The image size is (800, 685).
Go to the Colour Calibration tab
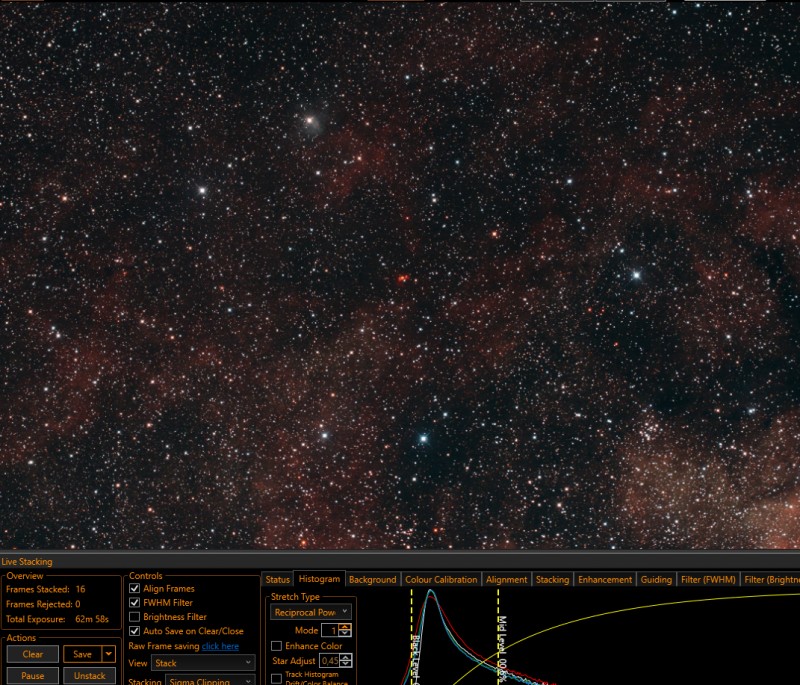tap(441, 579)
